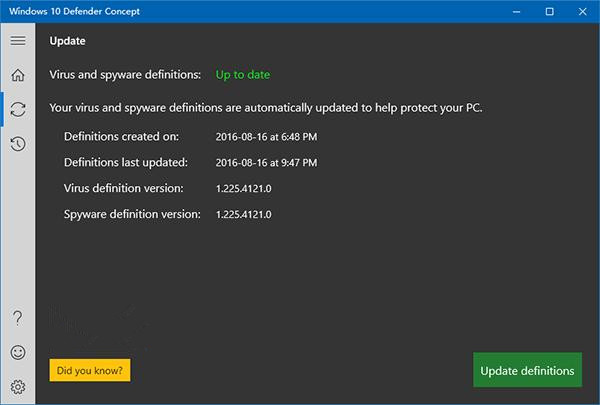Click the Update definitions button
The width and height of the screenshot is (600, 405).
click(x=527, y=370)
